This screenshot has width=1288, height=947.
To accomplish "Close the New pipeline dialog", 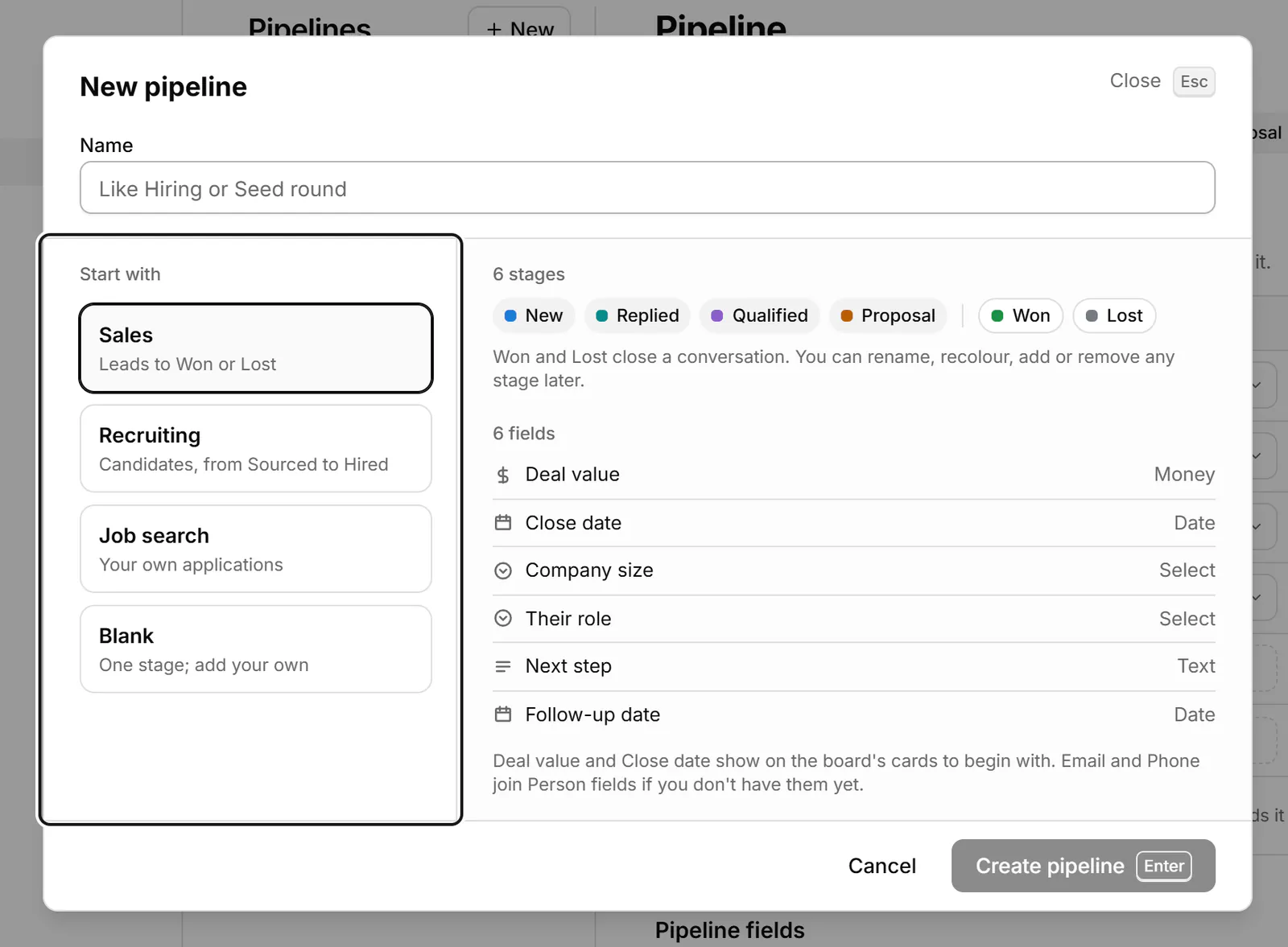I will point(1135,81).
